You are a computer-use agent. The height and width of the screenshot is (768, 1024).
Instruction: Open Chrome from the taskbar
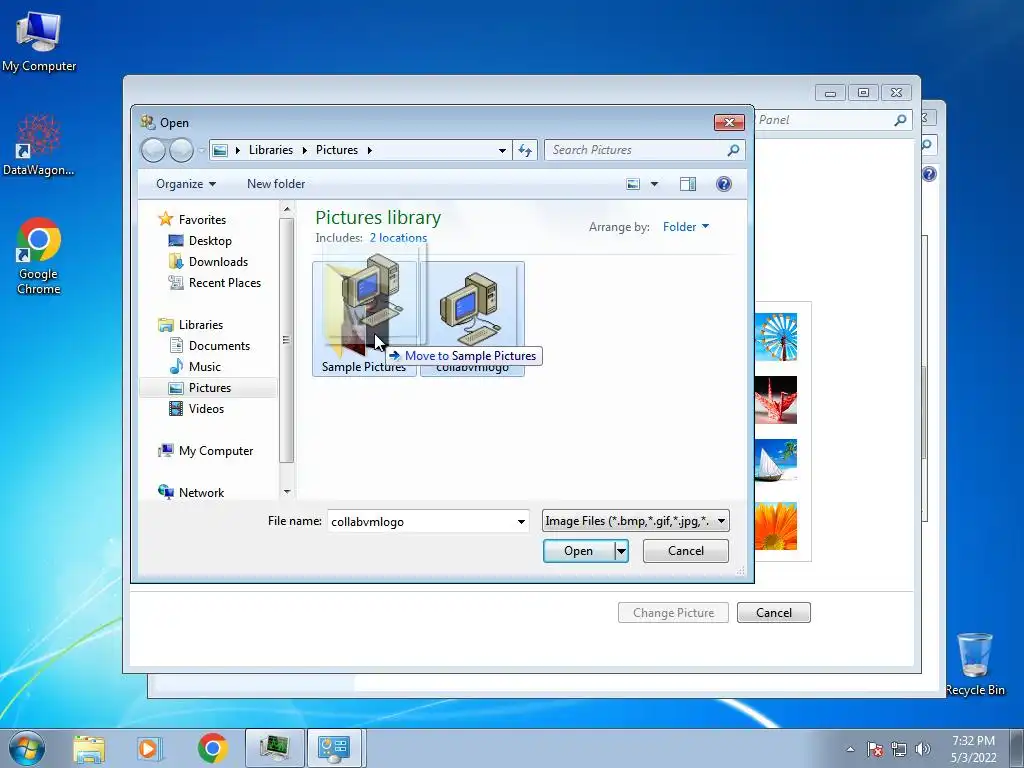[x=212, y=748]
